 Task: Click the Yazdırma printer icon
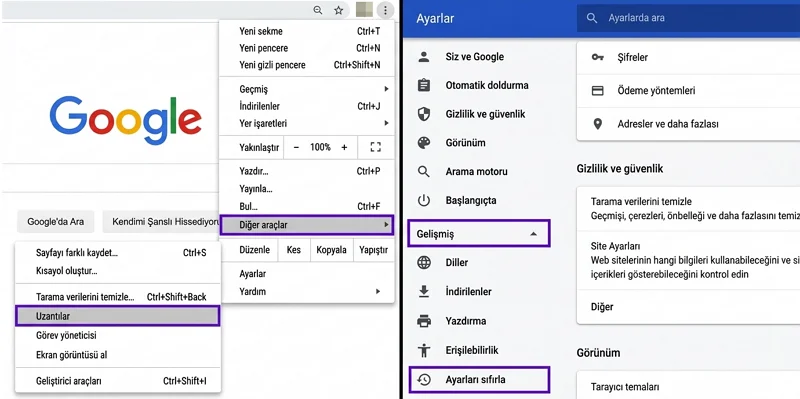pyautogui.click(x=424, y=321)
